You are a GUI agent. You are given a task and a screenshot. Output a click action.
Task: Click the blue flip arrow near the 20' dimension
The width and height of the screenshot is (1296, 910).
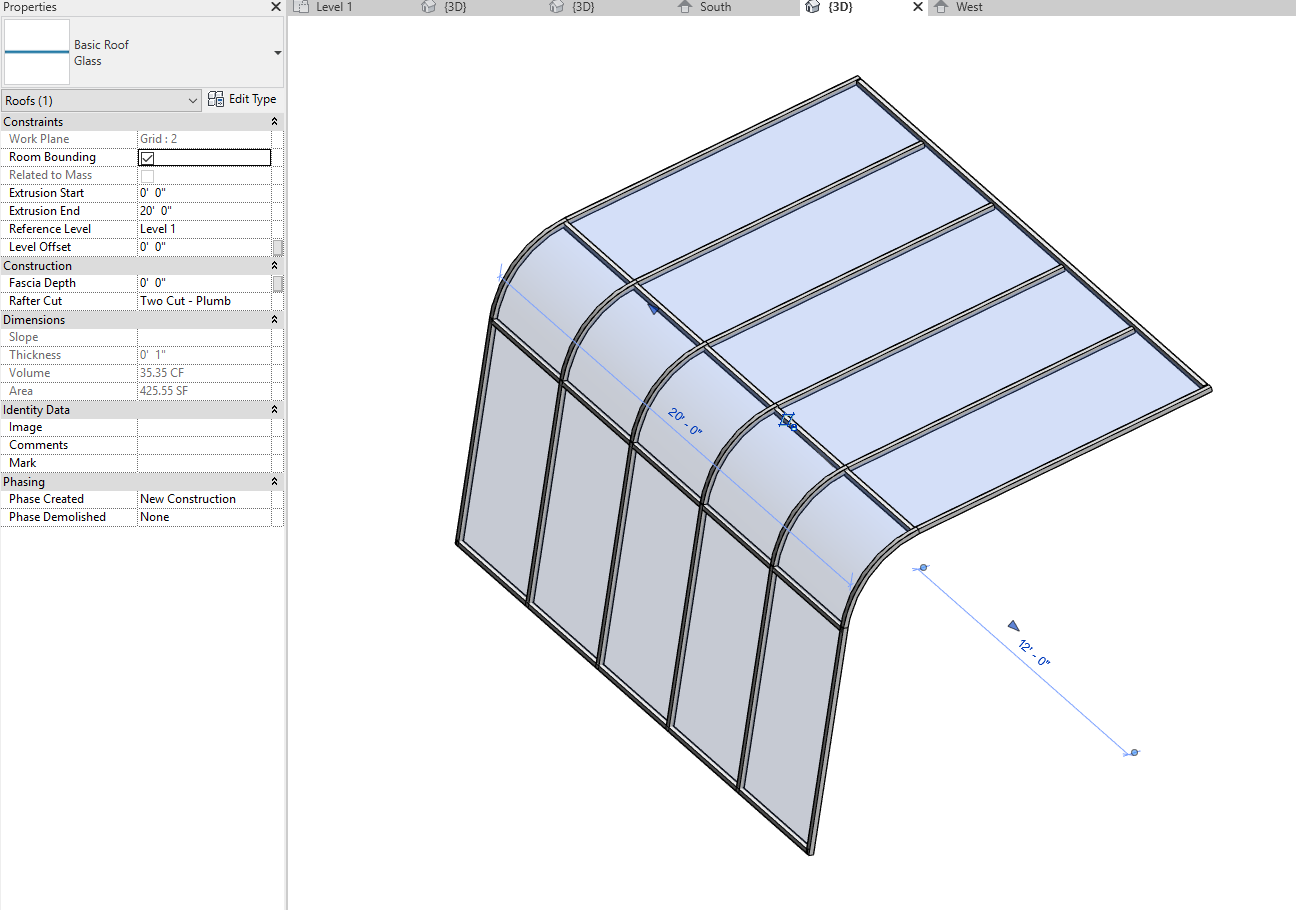click(x=654, y=311)
